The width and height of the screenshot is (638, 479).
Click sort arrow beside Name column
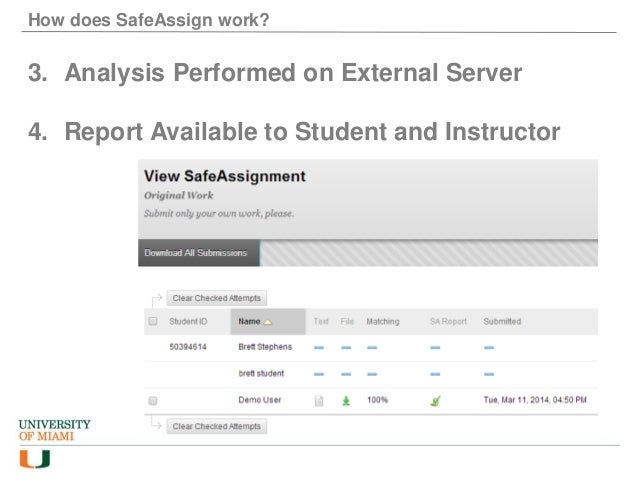pos(267,322)
